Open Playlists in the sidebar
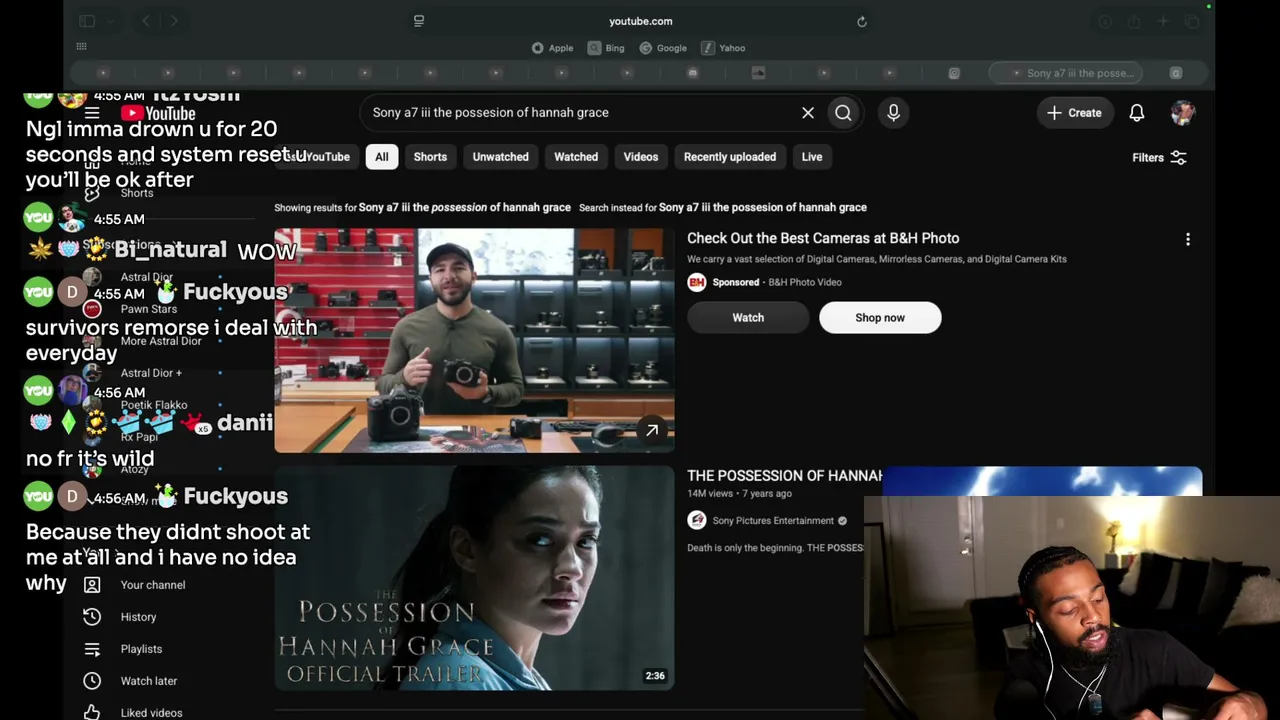The image size is (1280, 720). point(141,649)
